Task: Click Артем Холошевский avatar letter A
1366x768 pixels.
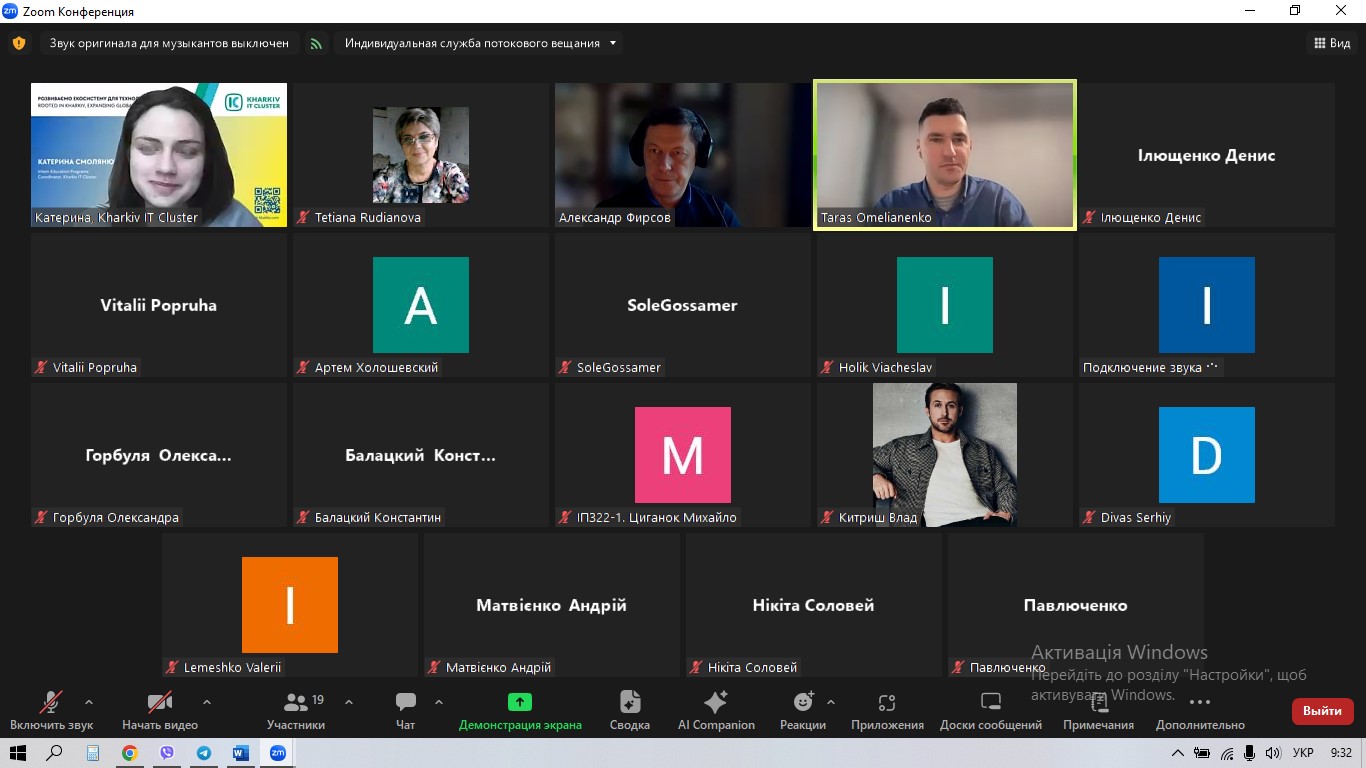Action: (x=421, y=305)
